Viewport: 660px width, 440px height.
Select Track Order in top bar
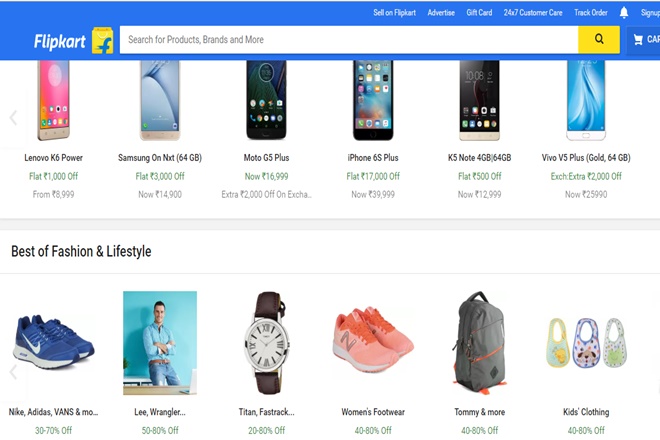point(590,13)
